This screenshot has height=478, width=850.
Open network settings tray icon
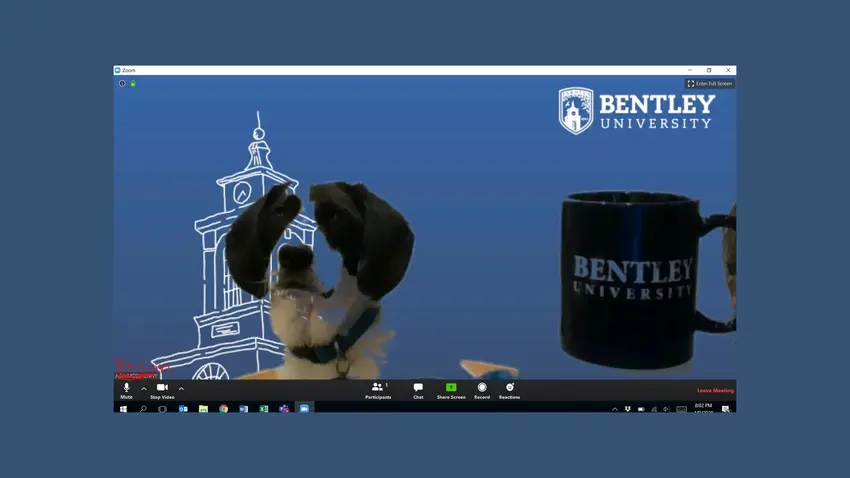point(654,409)
